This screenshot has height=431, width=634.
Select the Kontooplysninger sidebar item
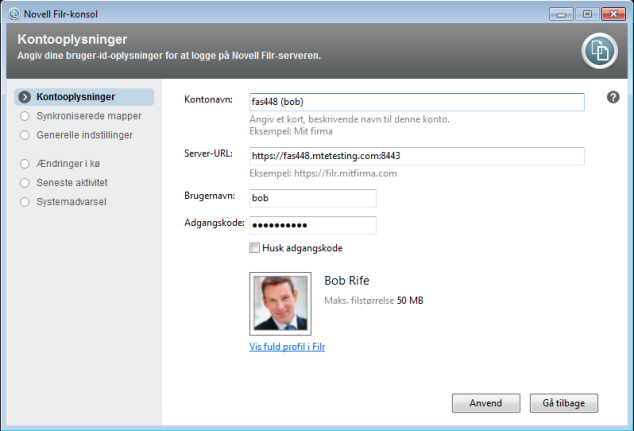tap(84, 97)
